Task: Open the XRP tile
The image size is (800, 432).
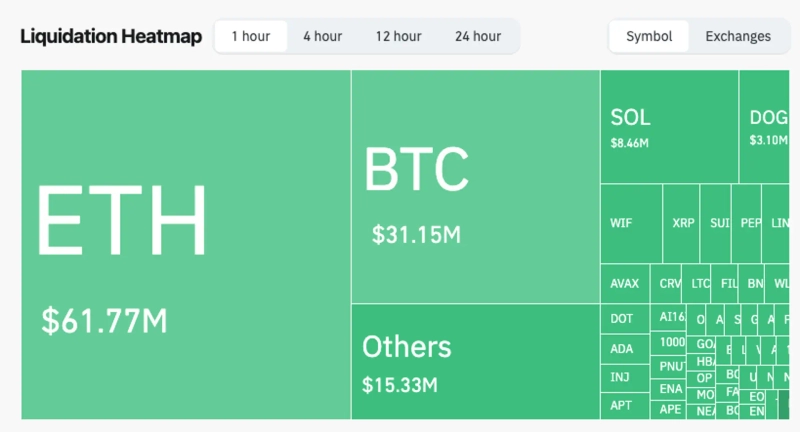Action: [682, 224]
